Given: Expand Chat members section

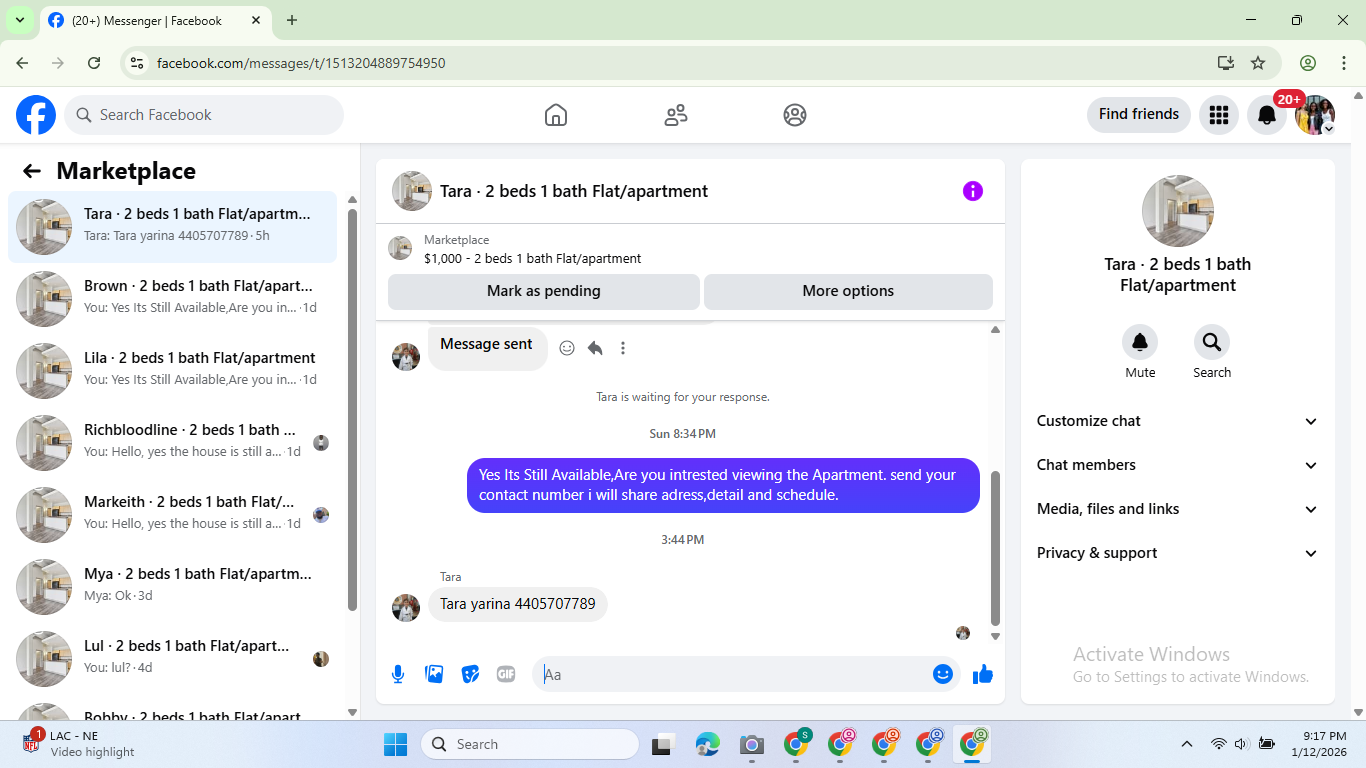Looking at the screenshot, I should (1178, 465).
